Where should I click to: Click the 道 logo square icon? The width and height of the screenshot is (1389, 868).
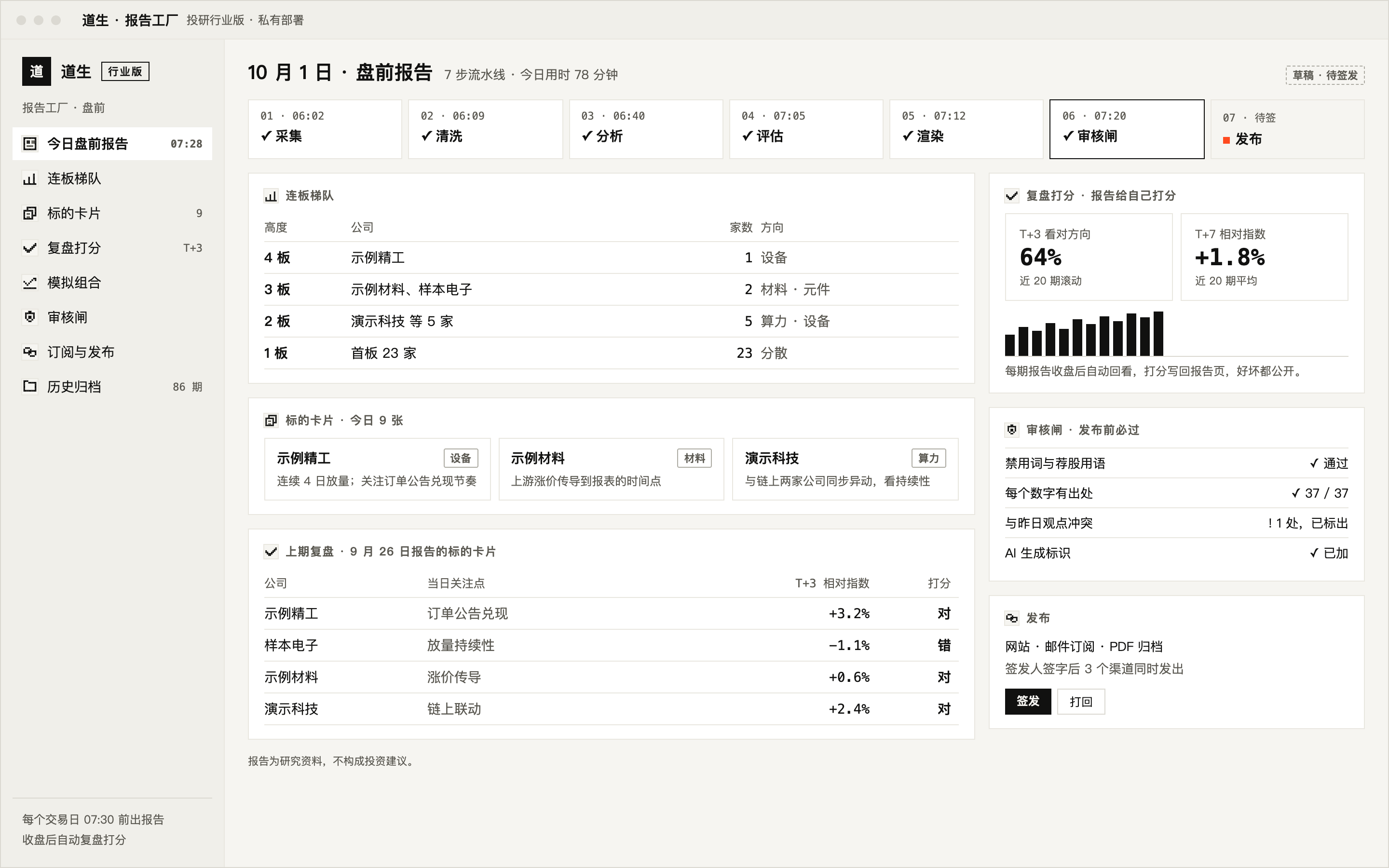(x=37, y=71)
